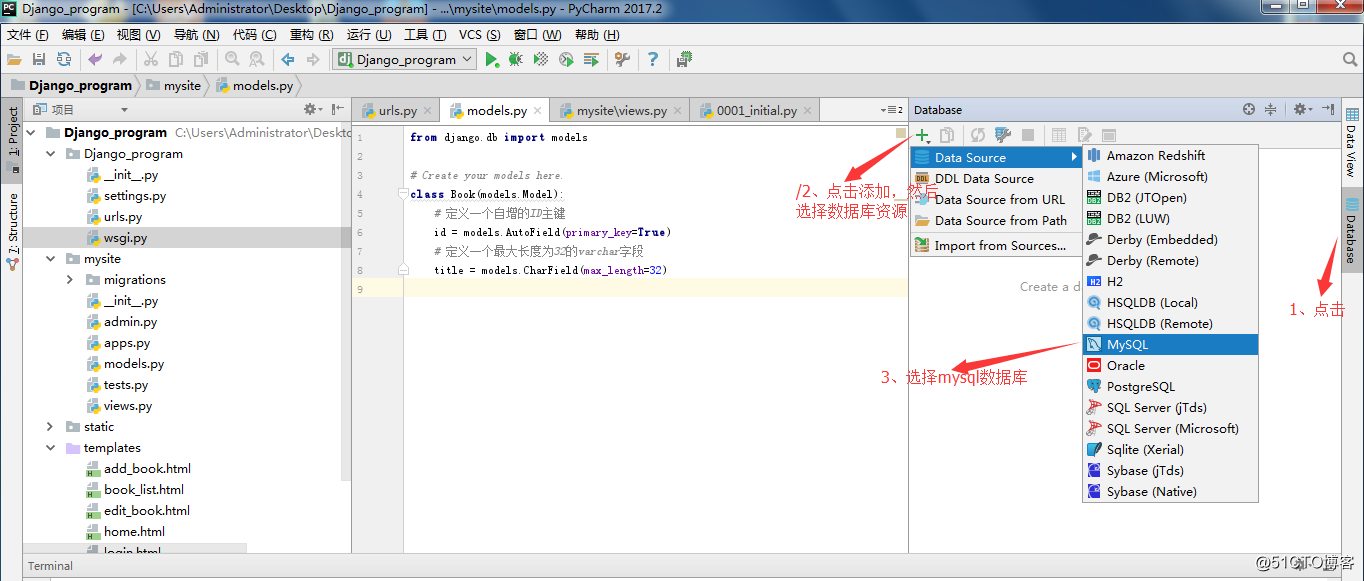The image size is (1364, 581).
Task: Collapse the mysite folder in the tree
Action: 51,259
